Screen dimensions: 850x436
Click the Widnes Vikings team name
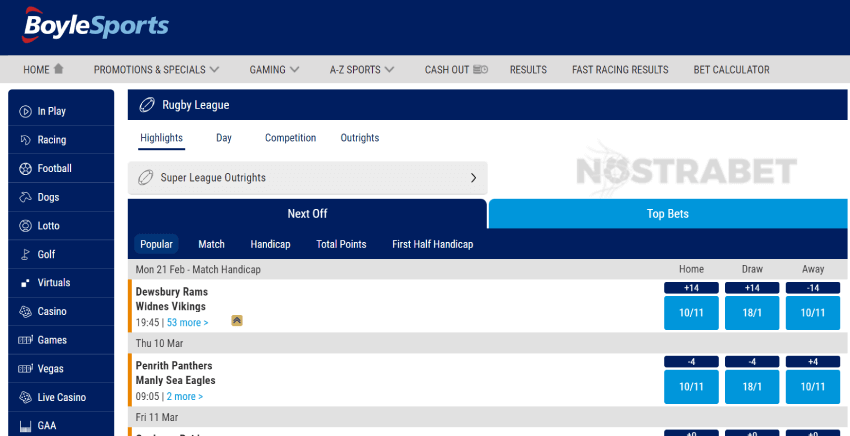pos(171,306)
